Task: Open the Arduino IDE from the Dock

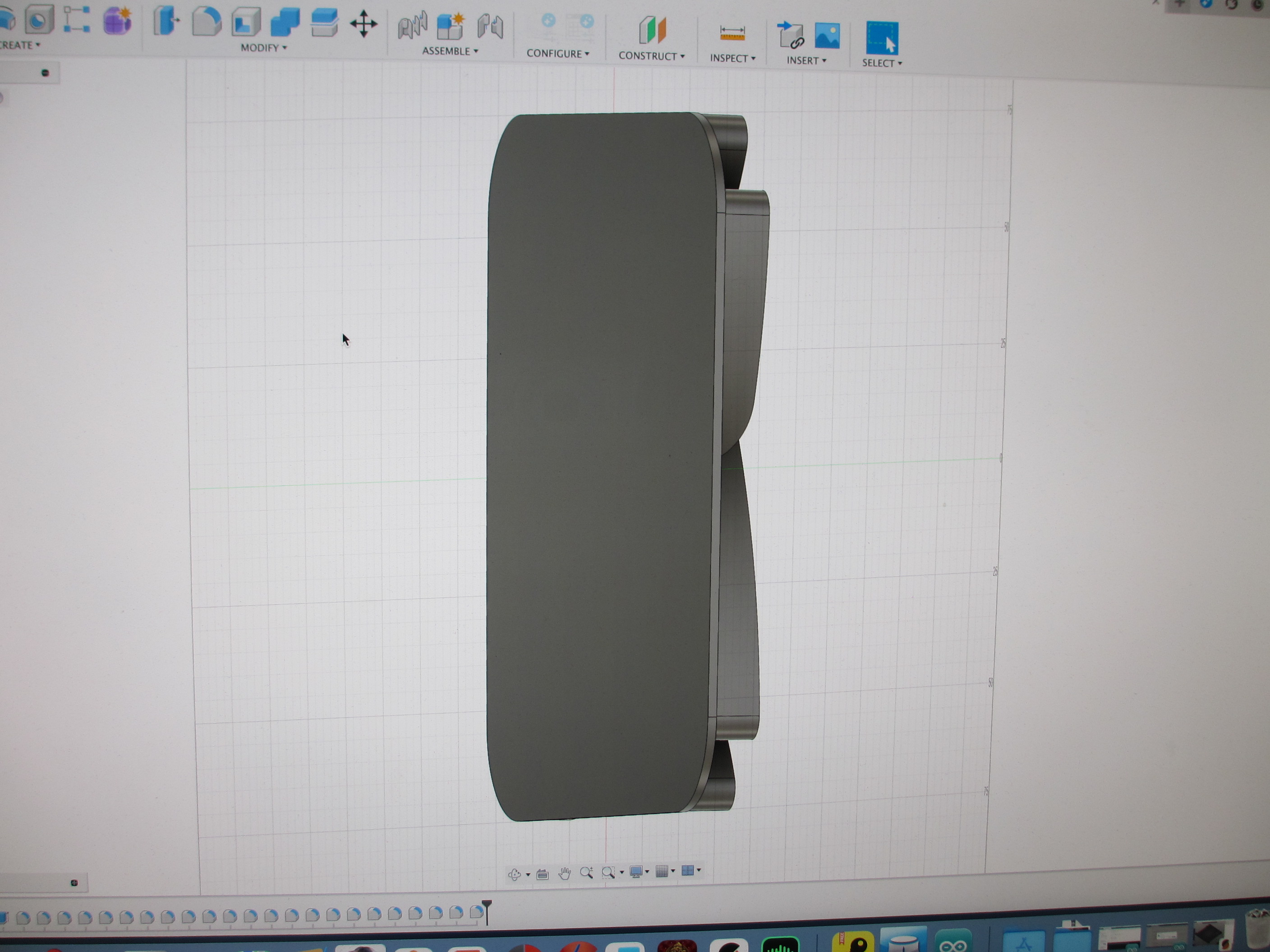Action: tap(953, 942)
